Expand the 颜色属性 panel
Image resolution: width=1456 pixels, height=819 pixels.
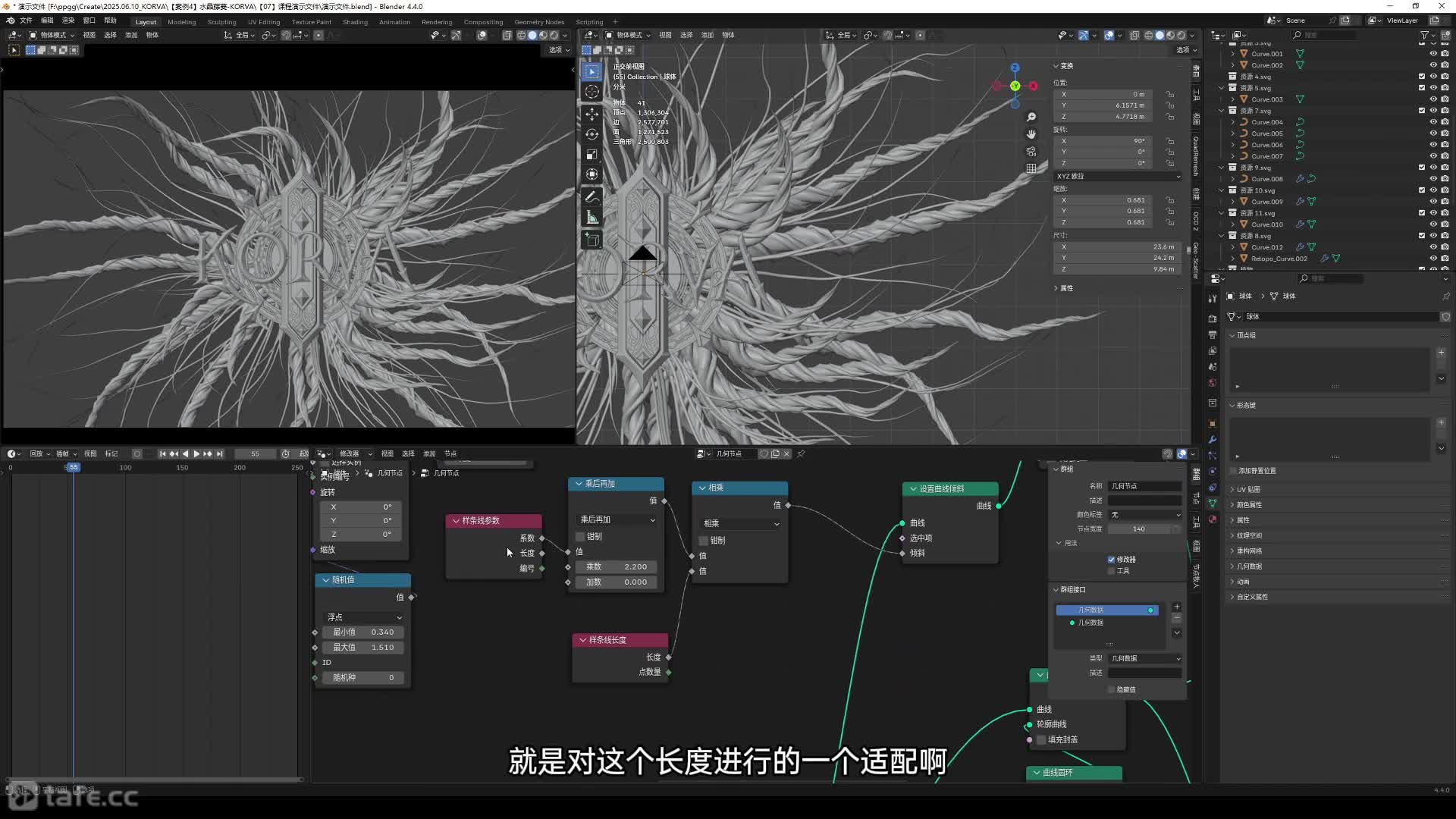click(1249, 505)
